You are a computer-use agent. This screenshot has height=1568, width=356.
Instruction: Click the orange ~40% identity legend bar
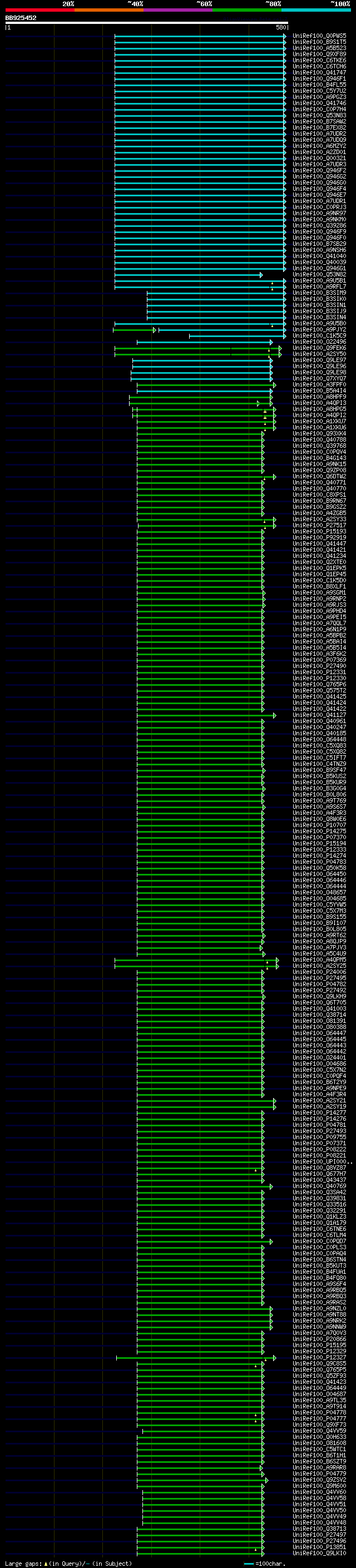pos(109,11)
